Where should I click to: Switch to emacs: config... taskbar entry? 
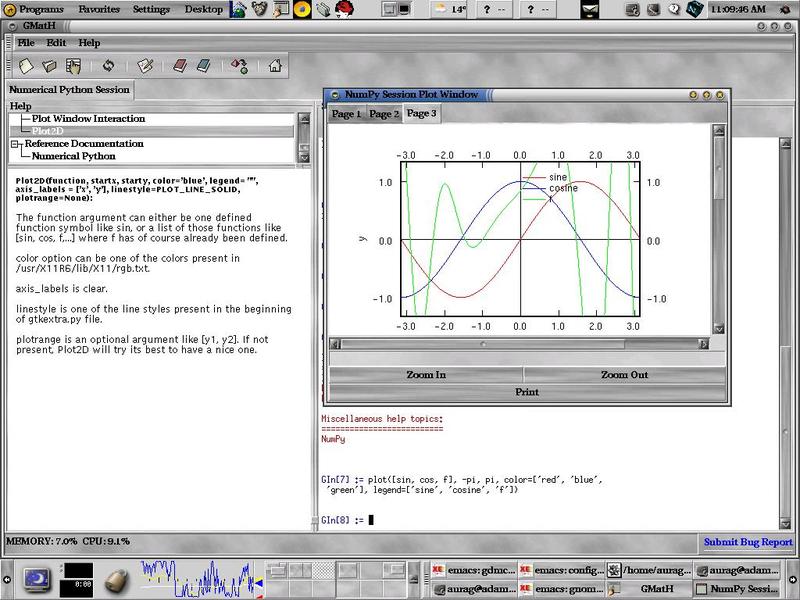point(561,570)
